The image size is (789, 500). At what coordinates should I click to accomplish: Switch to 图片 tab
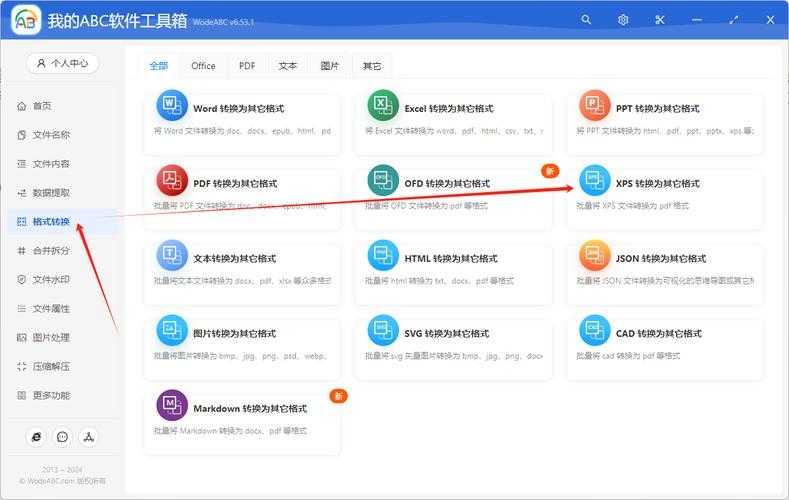click(330, 66)
